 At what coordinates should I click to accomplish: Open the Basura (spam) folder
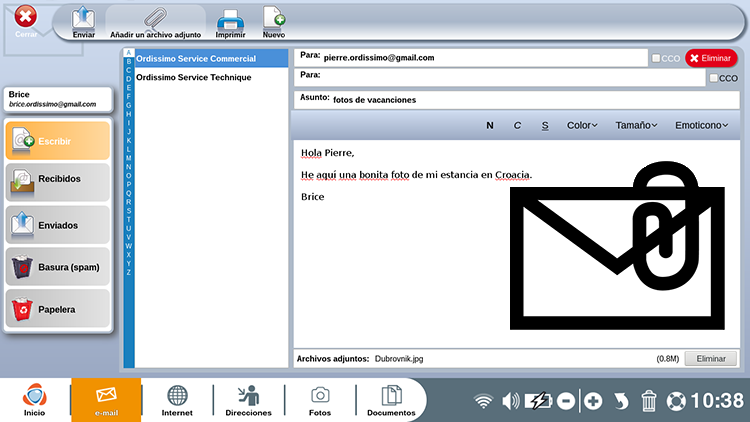[x=57, y=267]
